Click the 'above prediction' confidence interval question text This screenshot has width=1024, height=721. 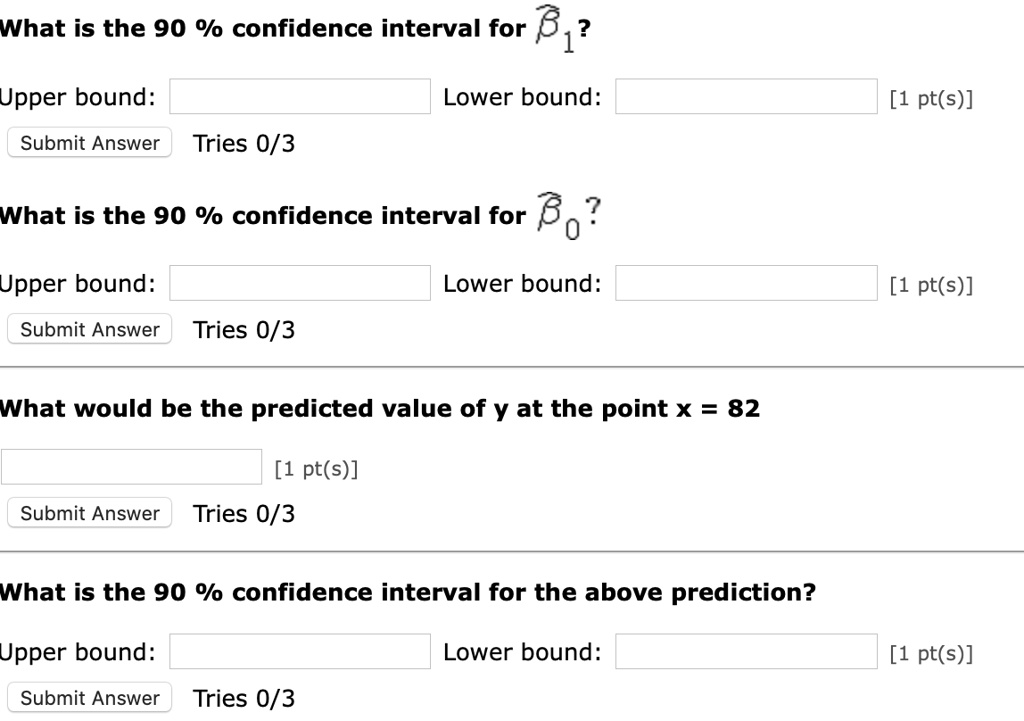[408, 592]
